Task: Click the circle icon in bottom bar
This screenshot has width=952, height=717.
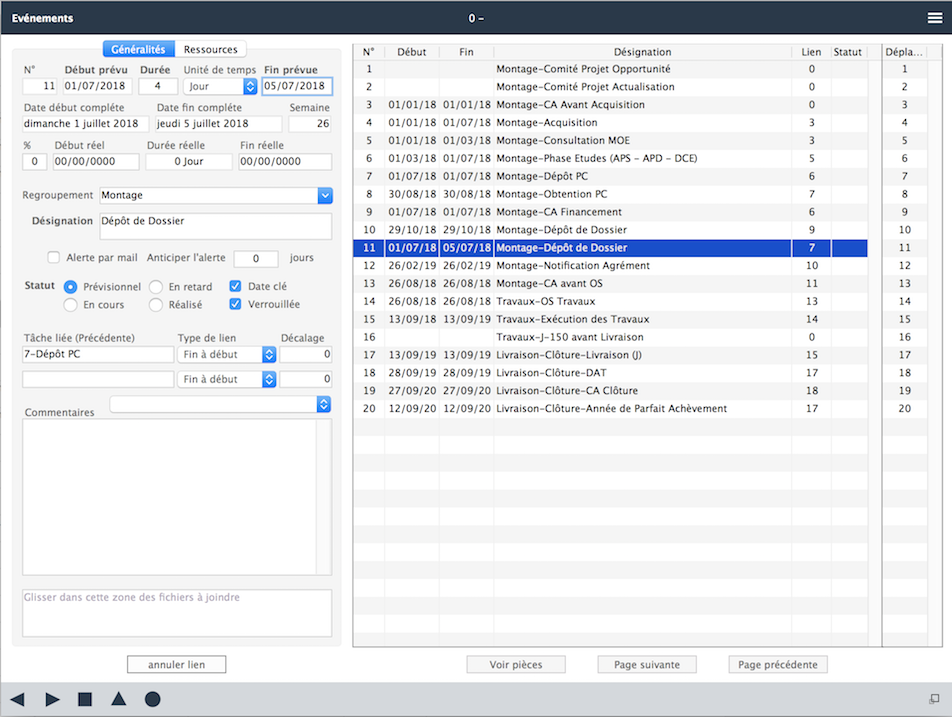Action: (152, 699)
